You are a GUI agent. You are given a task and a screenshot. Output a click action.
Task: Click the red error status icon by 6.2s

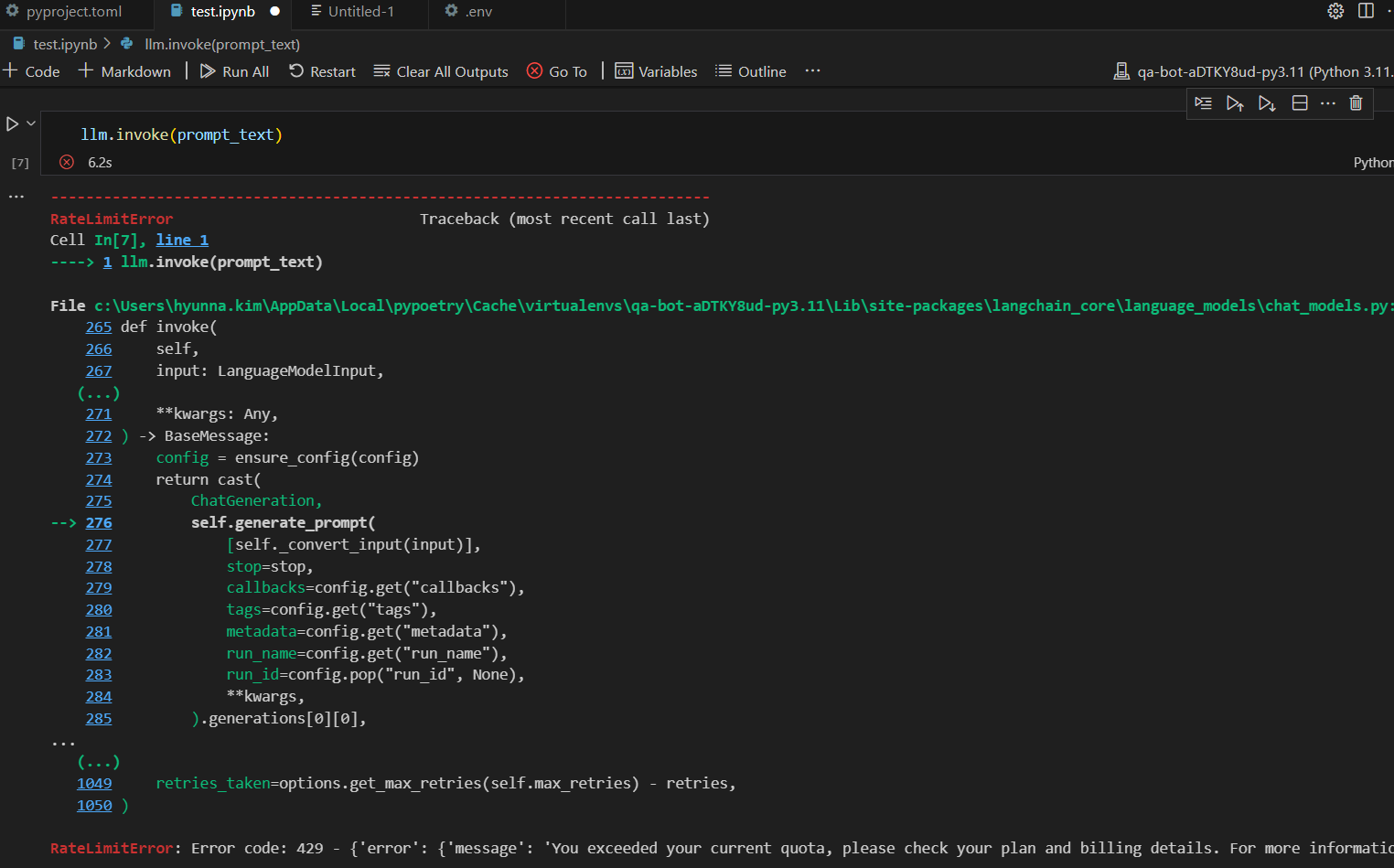pos(67,162)
